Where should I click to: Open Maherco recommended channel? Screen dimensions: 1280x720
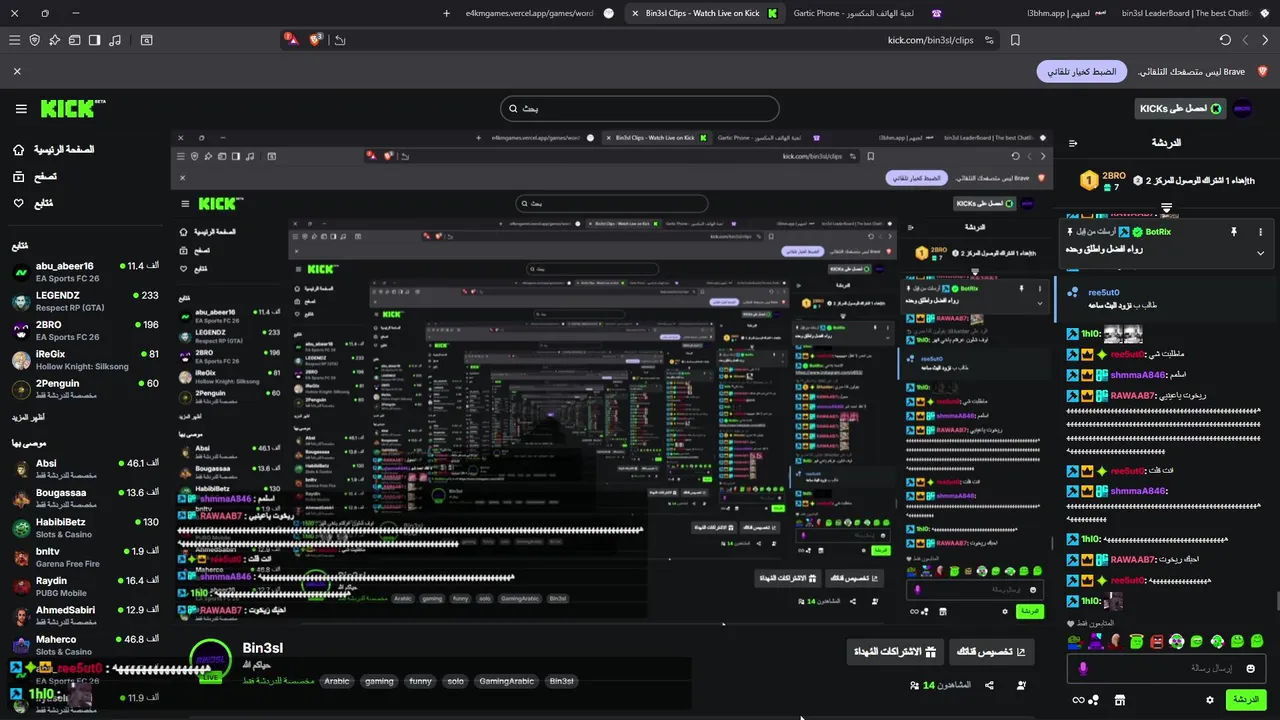84,645
